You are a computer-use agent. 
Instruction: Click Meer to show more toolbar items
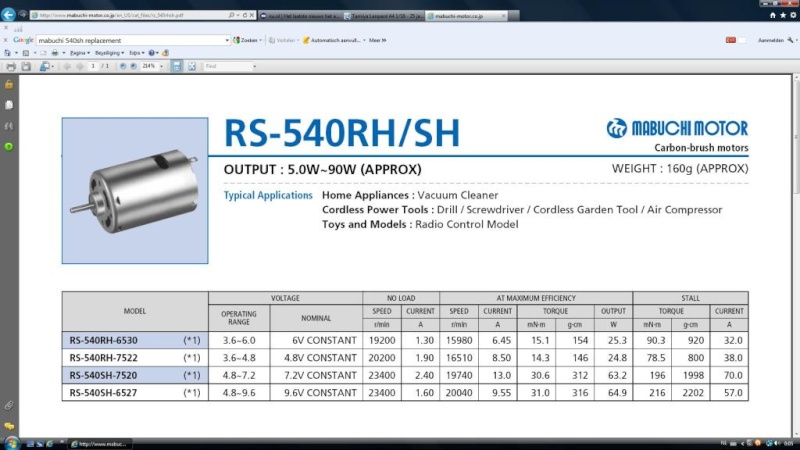[378, 40]
